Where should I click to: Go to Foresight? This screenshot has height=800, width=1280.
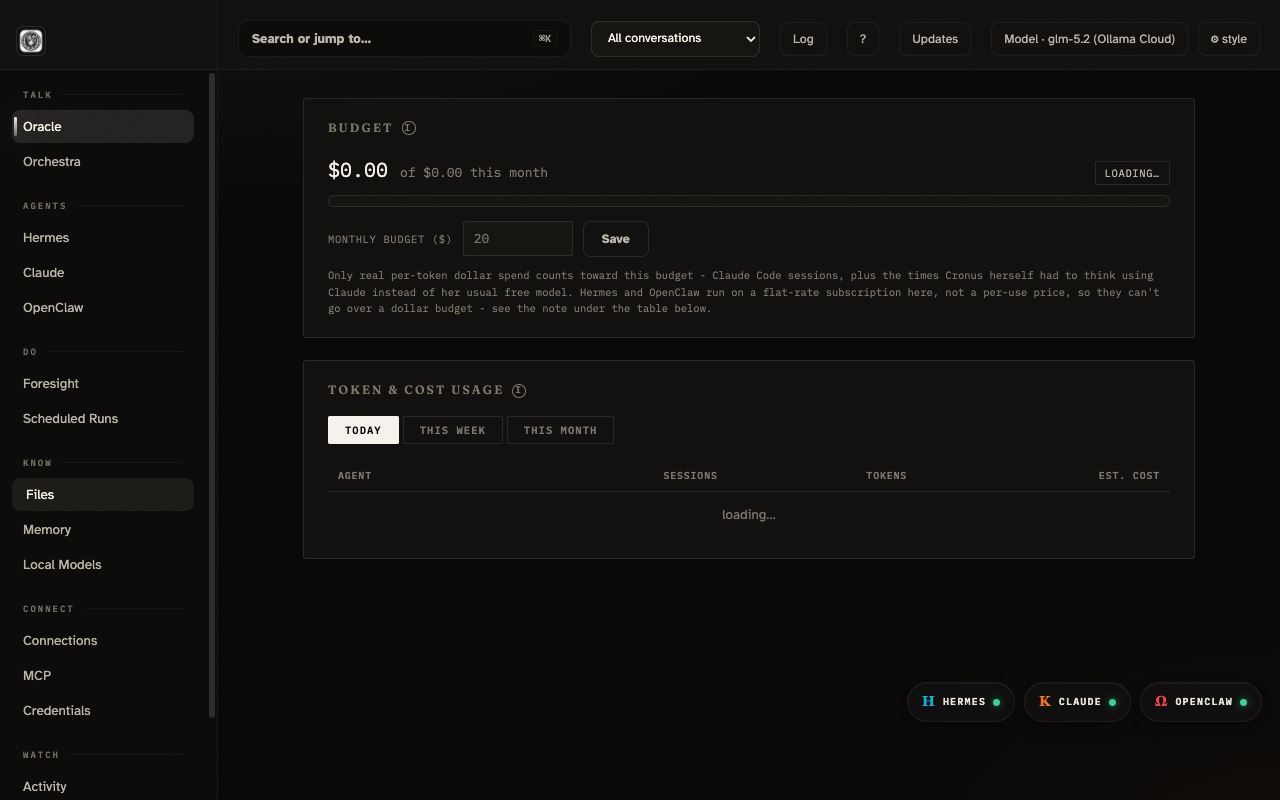click(x=103, y=383)
